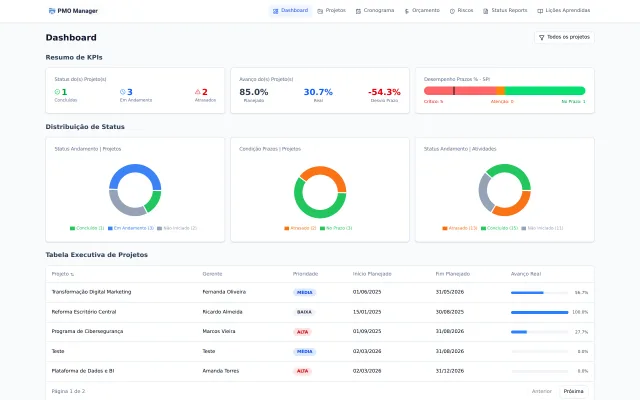This screenshot has height=400, width=640.
Task: Click Não Iniciado (11) legend in Atividades chart
Action: 542,228
